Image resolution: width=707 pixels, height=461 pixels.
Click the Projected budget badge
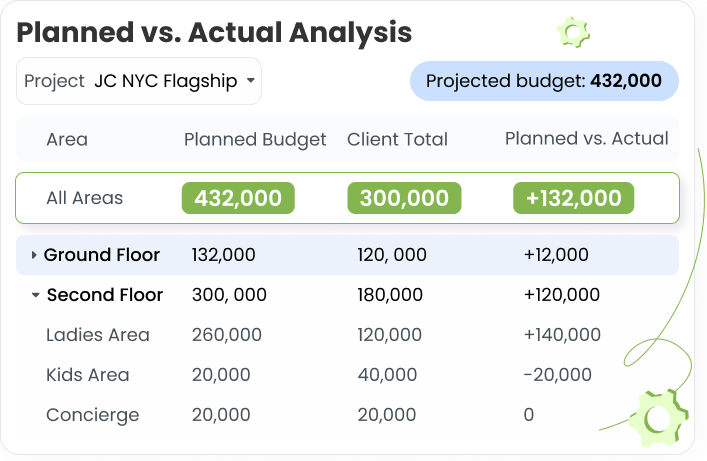[x=544, y=81]
